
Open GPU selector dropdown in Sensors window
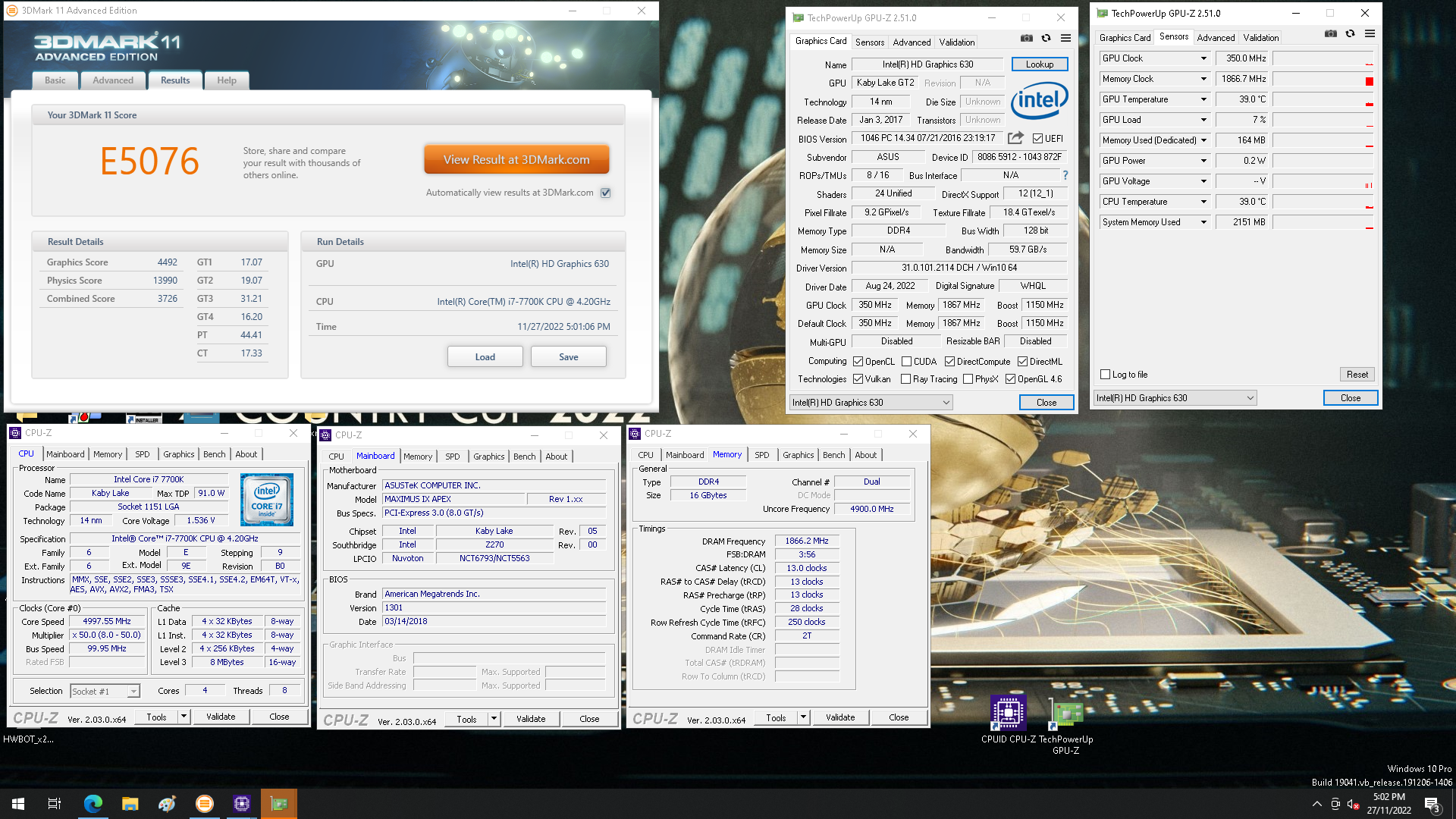coord(1175,398)
